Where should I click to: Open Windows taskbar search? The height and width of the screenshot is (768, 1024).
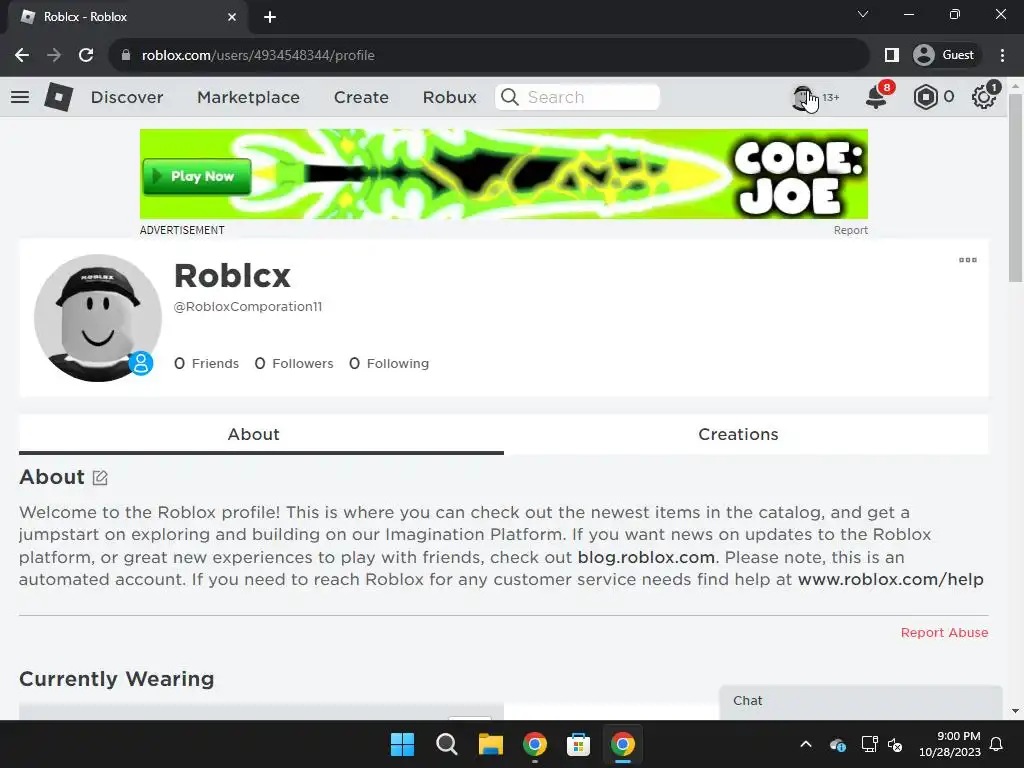tap(447, 744)
